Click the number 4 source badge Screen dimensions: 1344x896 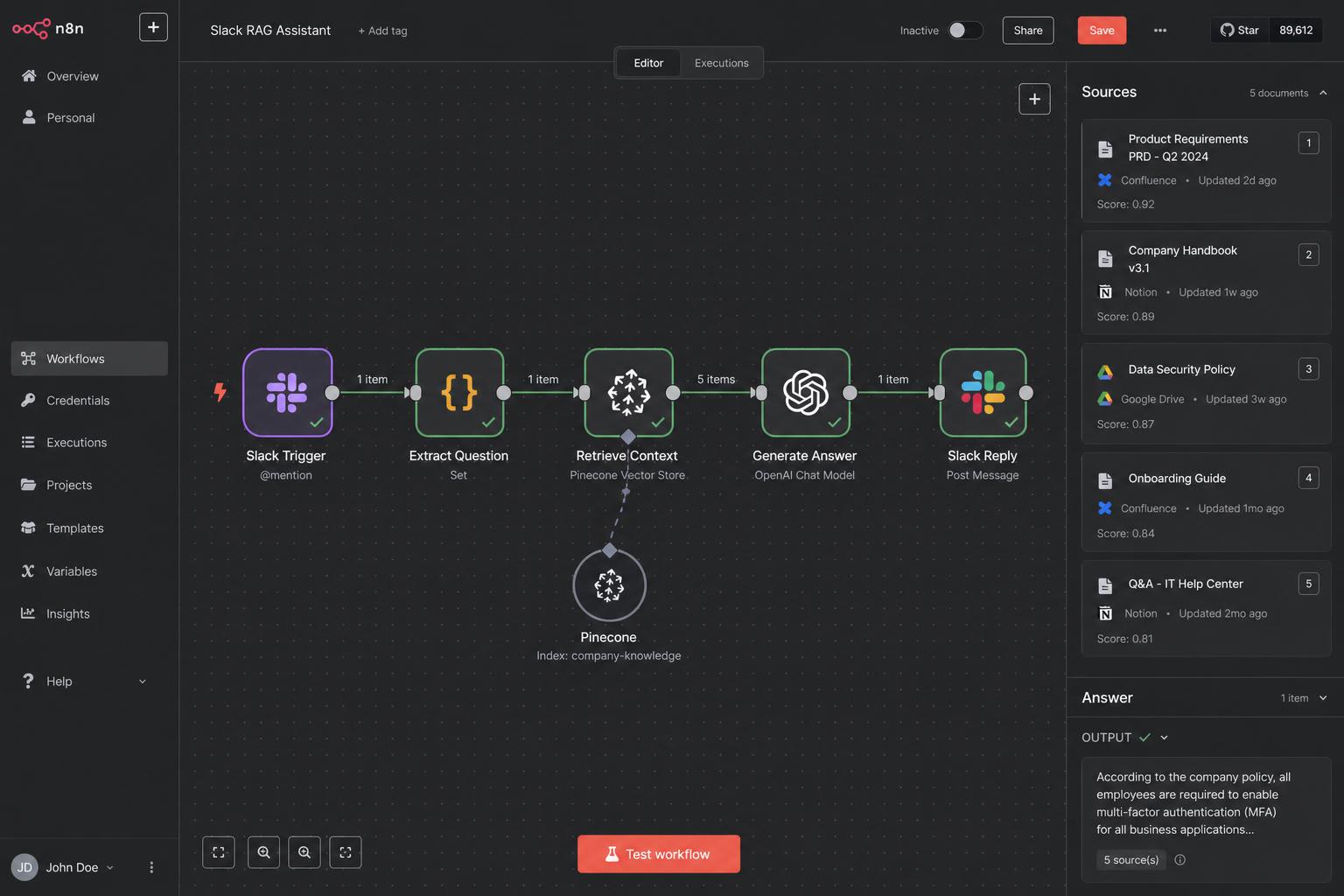1309,478
